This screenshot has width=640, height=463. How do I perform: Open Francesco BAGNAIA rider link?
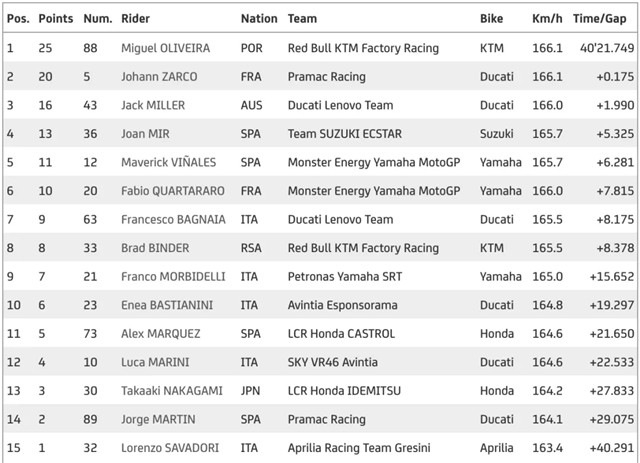click(x=173, y=220)
